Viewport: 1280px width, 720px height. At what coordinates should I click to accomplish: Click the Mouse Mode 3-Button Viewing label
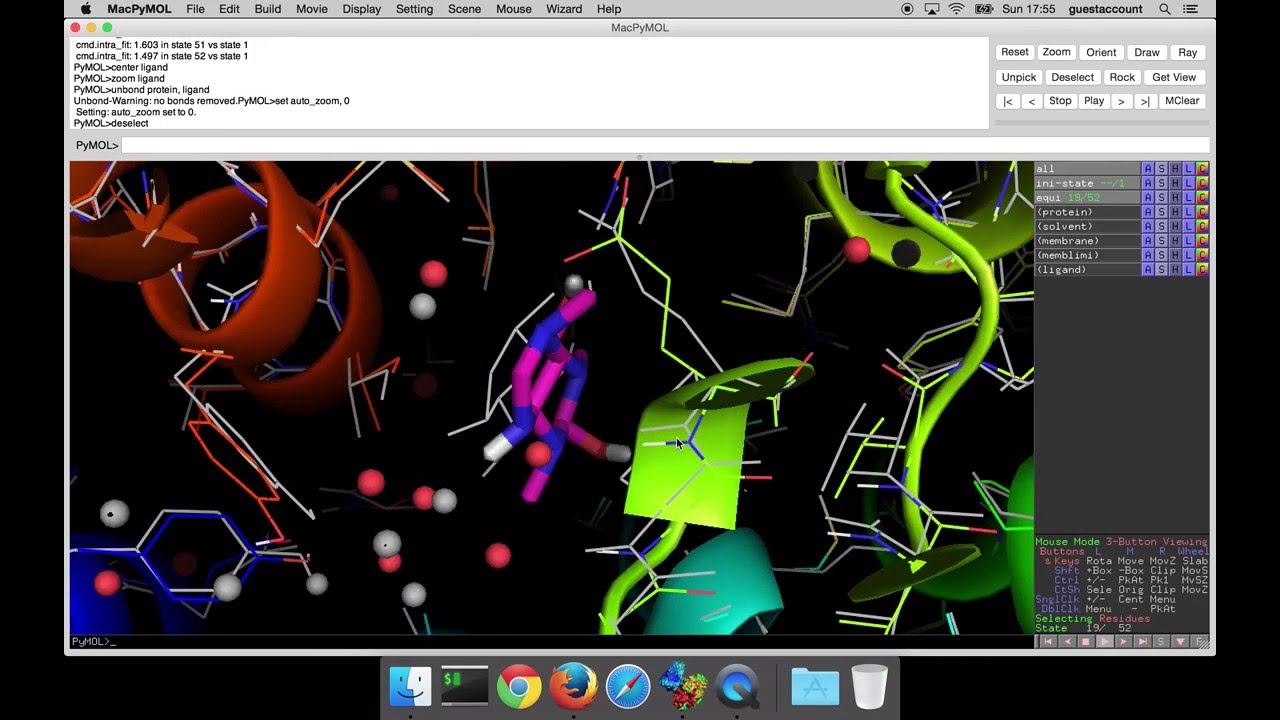[x=1121, y=542]
